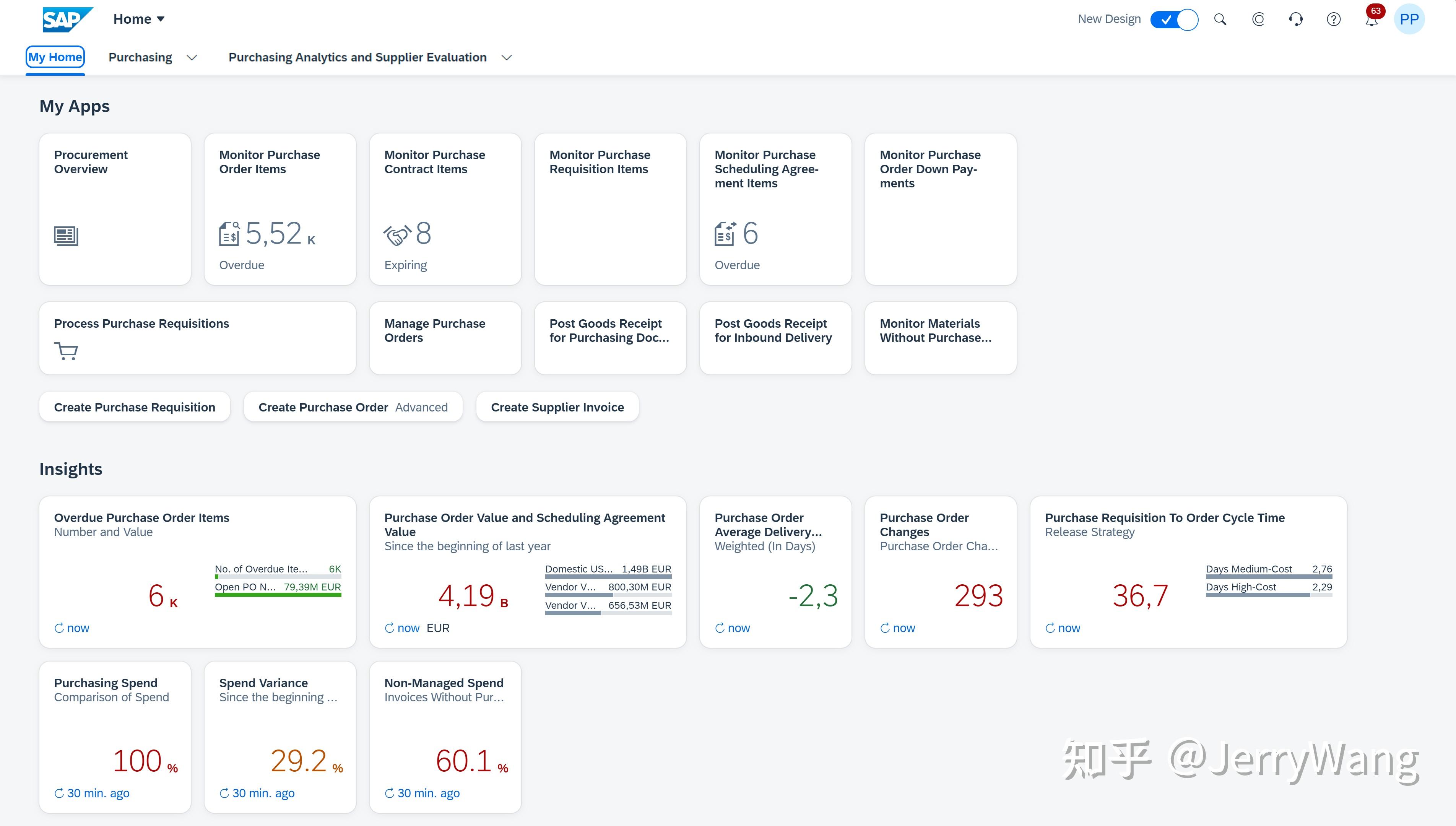Click Create Purchase Requisition
The width and height of the screenshot is (1456, 826).
point(135,407)
